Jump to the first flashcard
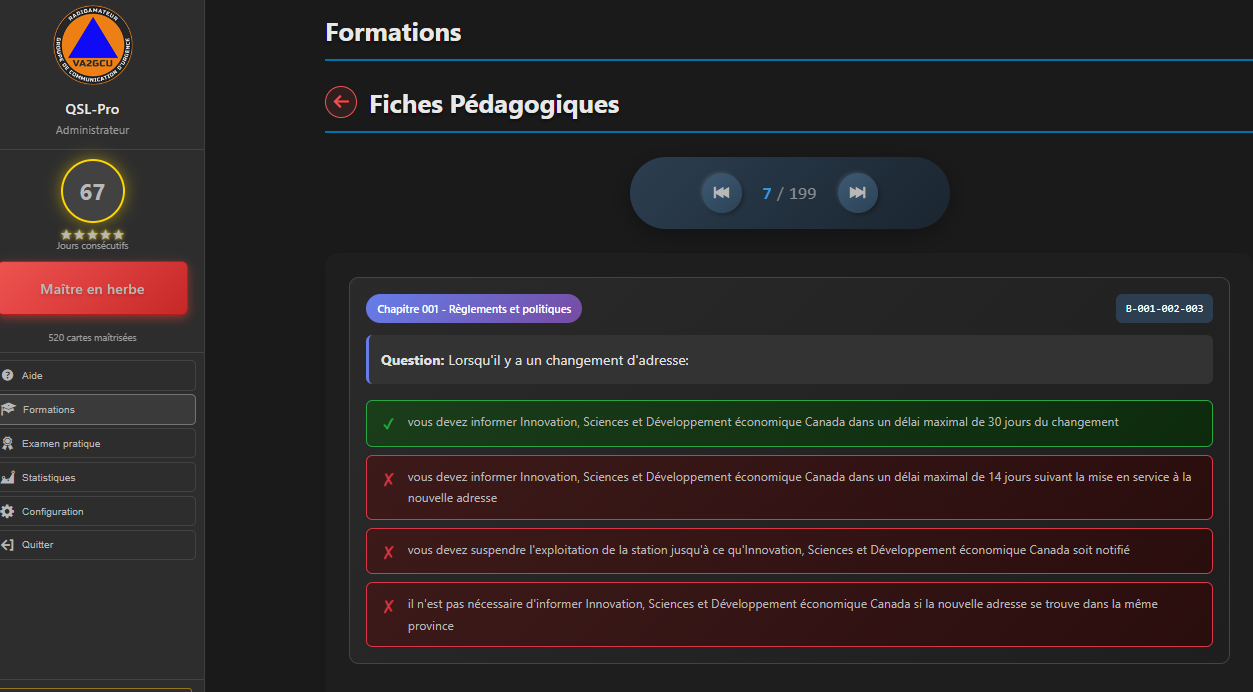The height and width of the screenshot is (692, 1253). click(721, 193)
